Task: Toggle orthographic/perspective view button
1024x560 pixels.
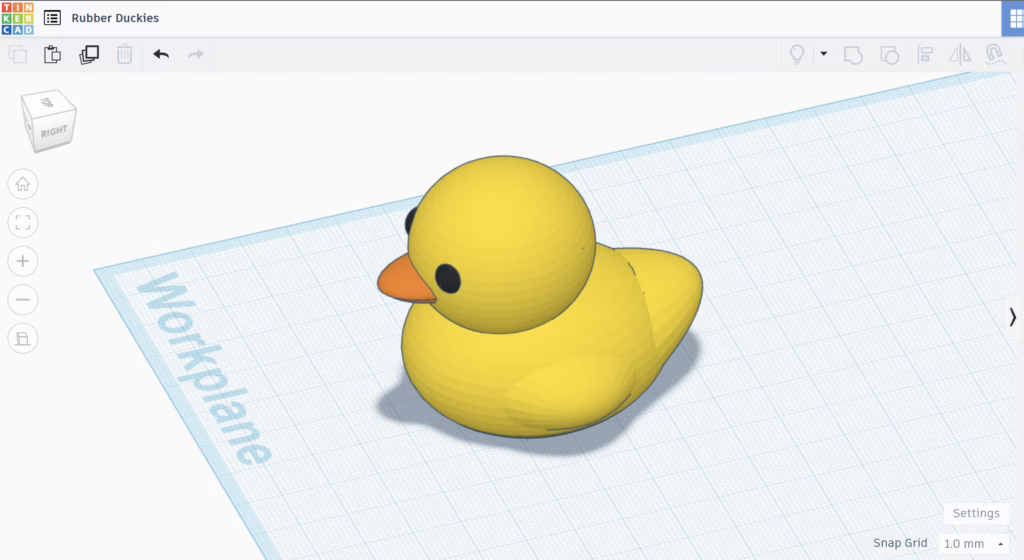Action: [23, 339]
